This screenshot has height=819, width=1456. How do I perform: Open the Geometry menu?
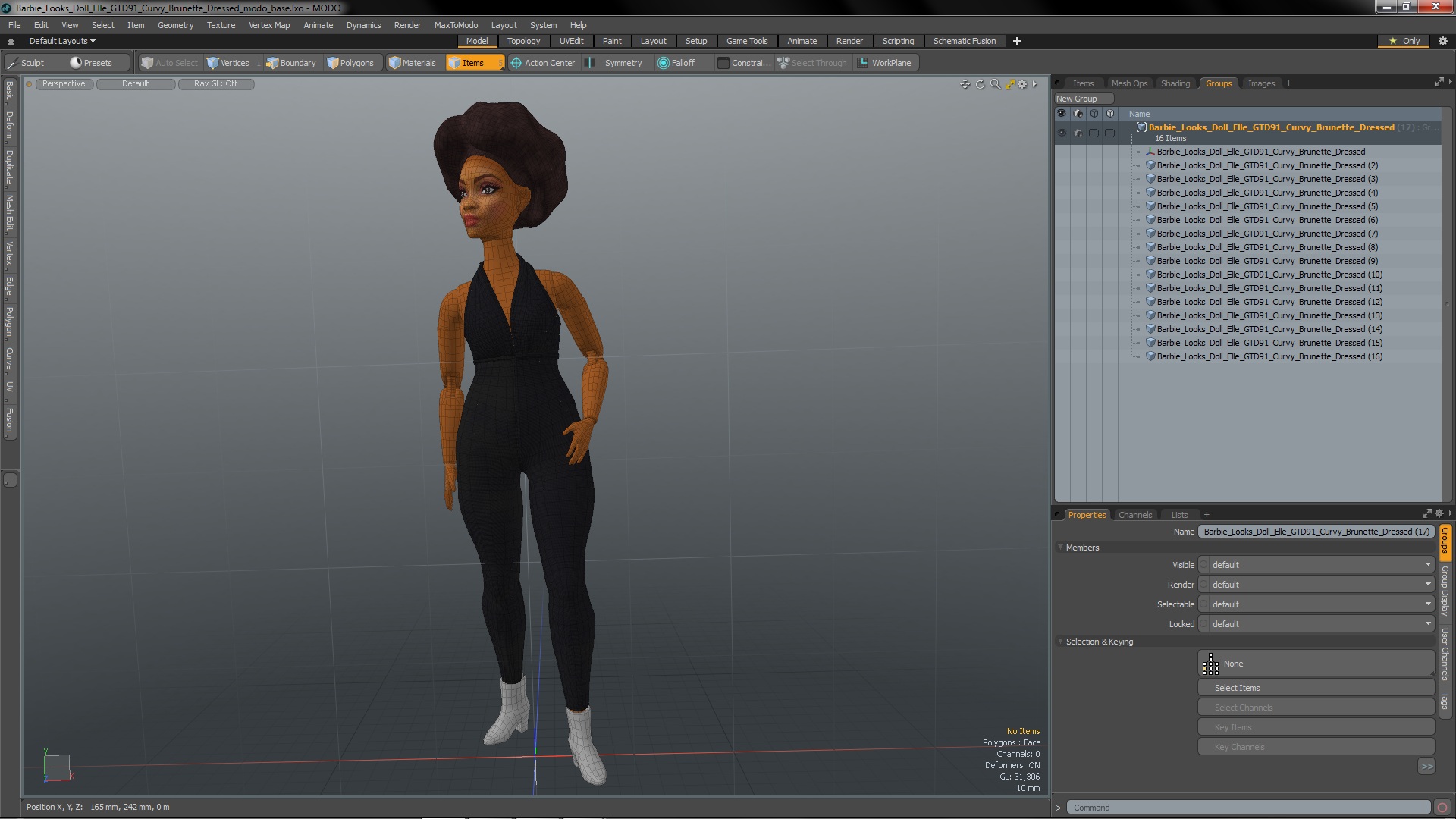coord(175,25)
